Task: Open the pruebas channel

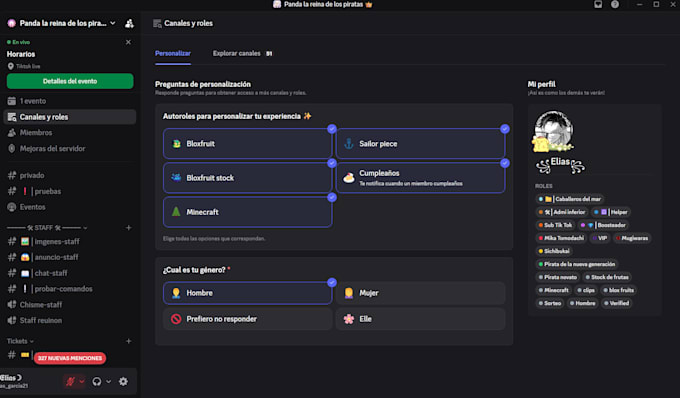Action: click(x=70, y=191)
